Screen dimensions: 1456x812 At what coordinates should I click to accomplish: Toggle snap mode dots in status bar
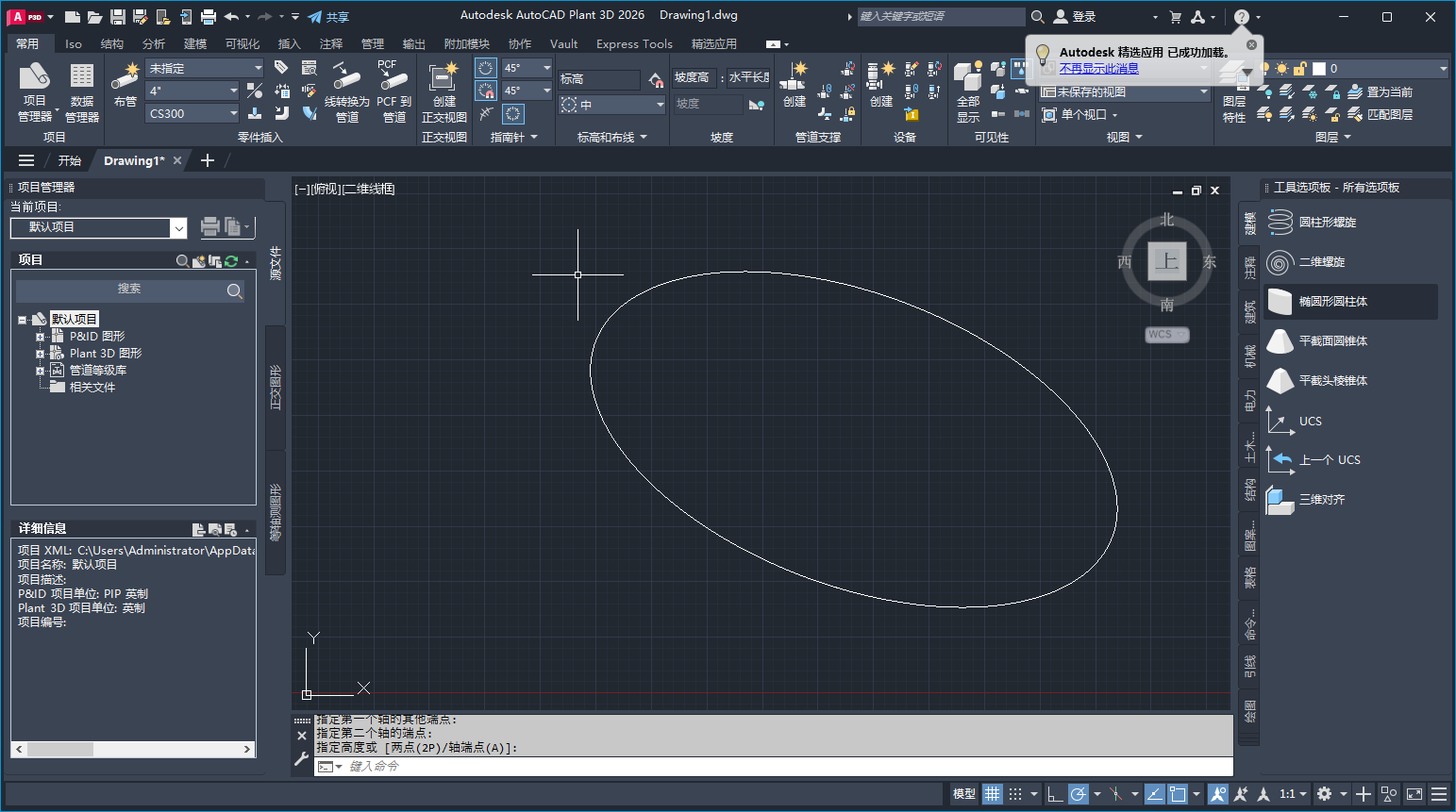pyautogui.click(x=1015, y=794)
